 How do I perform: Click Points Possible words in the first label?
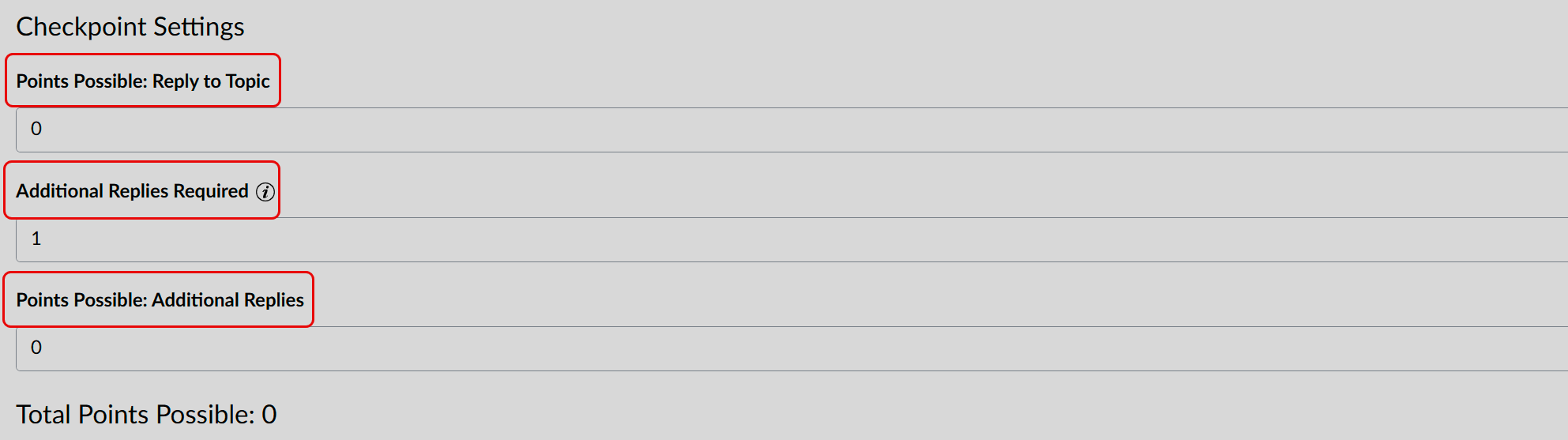tap(82, 81)
